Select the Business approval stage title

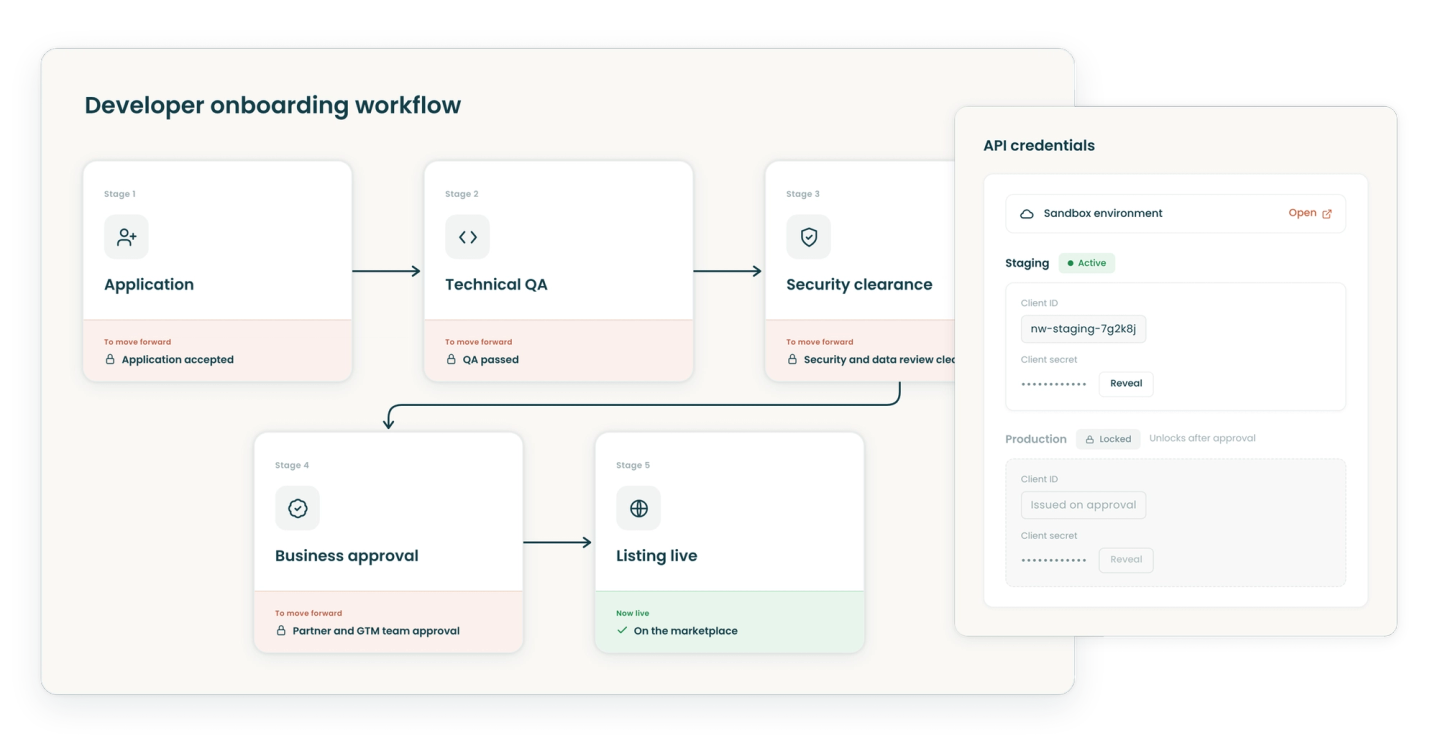pyautogui.click(x=347, y=556)
